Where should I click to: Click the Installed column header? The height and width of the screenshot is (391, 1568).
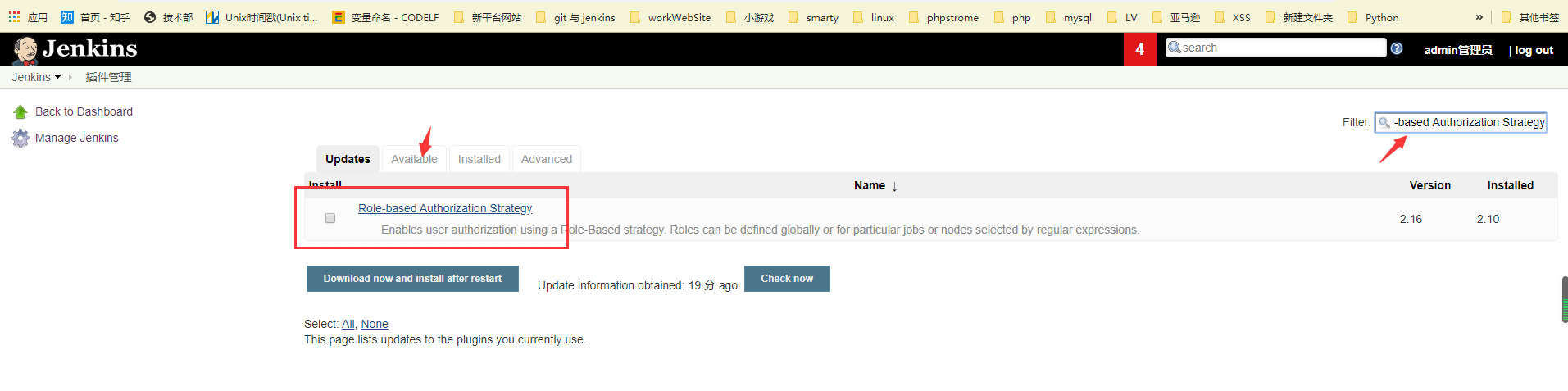pos(1511,185)
